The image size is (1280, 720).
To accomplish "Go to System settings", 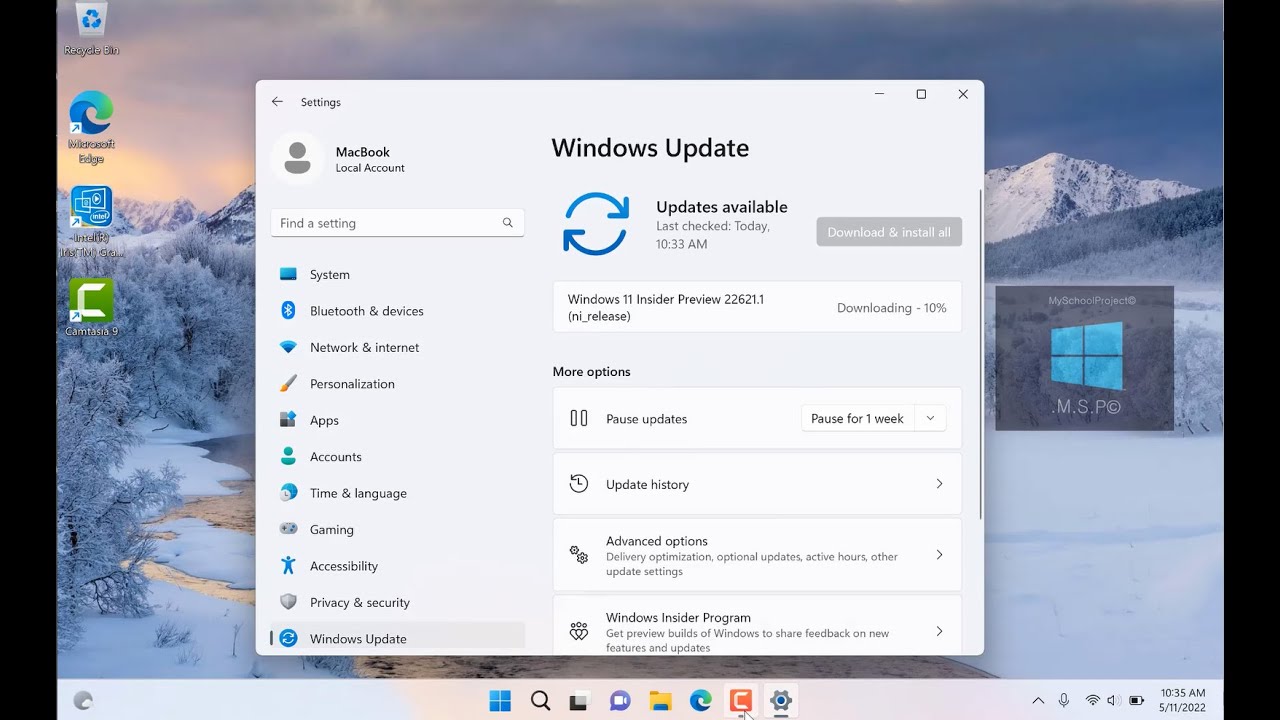I will coord(397,274).
